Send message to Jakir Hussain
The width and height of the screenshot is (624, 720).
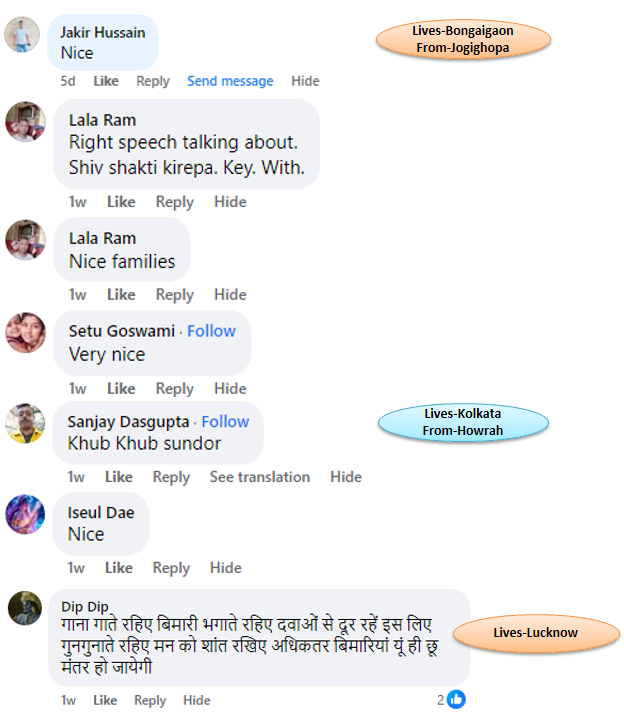click(x=230, y=81)
